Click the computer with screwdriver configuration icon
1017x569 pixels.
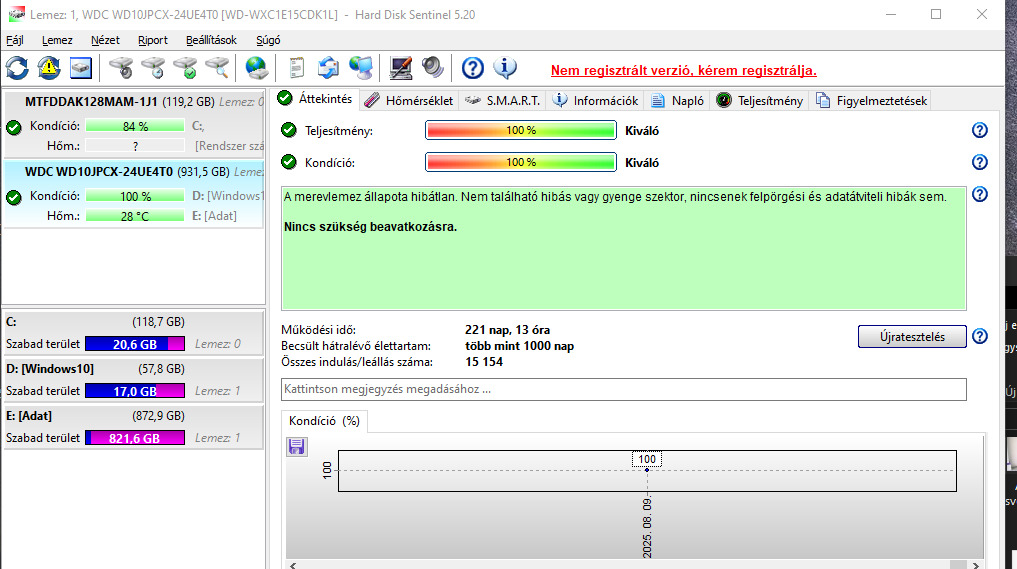click(x=400, y=68)
